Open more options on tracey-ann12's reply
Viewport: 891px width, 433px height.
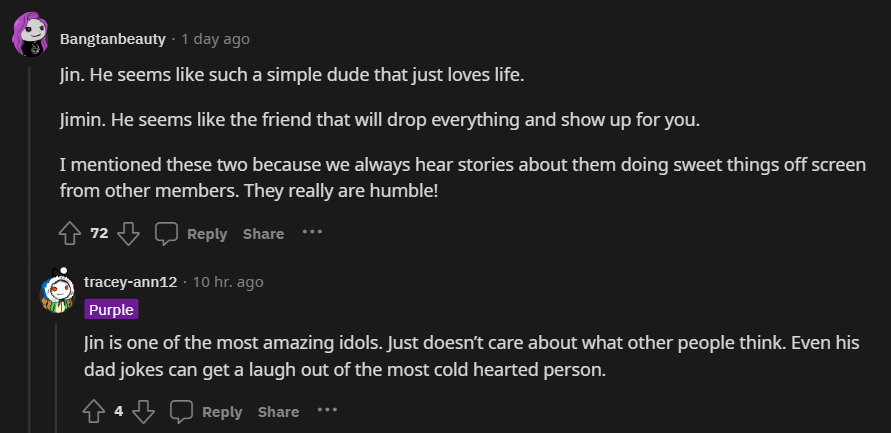point(327,410)
